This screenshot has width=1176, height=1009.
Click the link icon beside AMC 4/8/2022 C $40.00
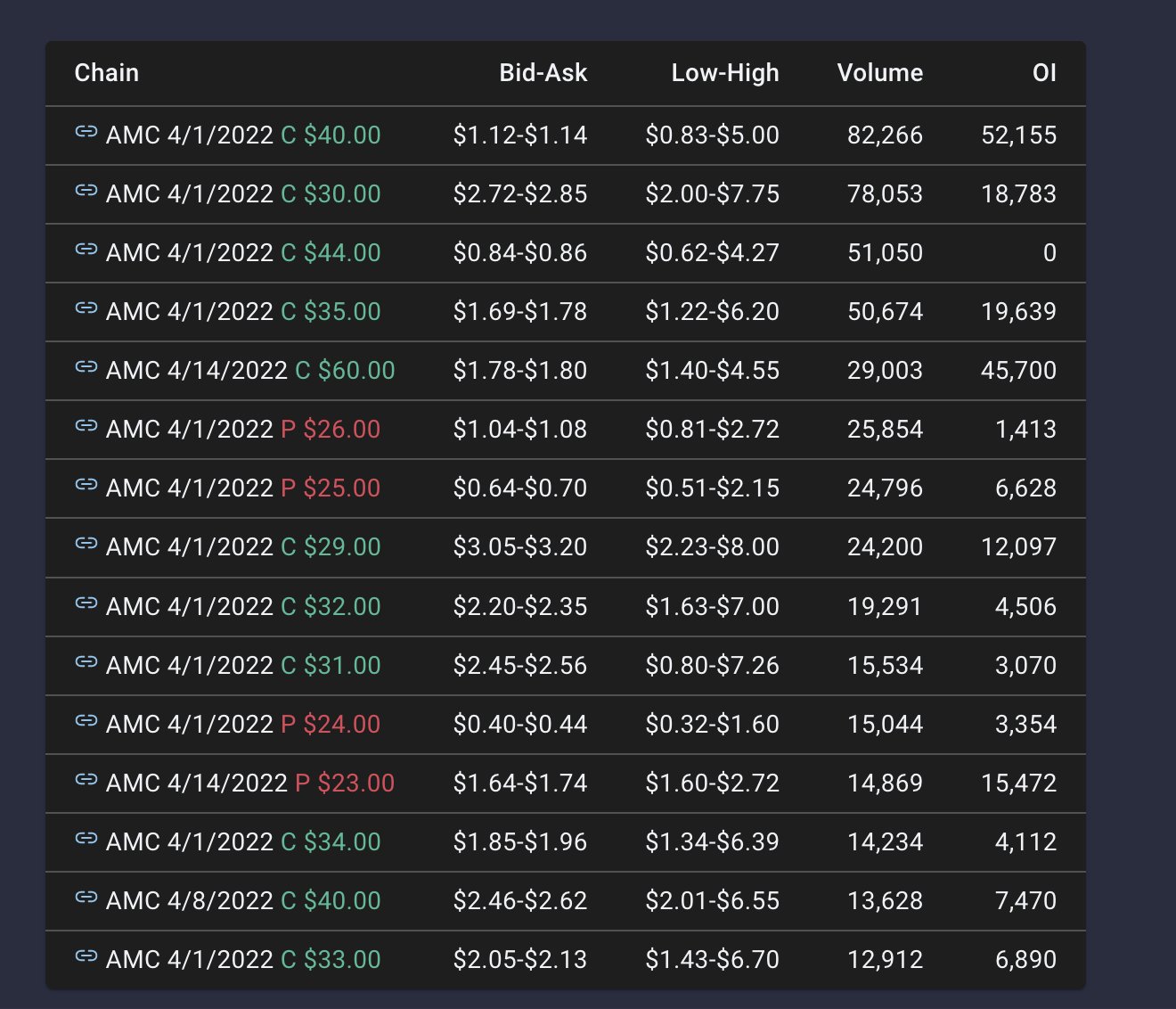[x=86, y=900]
